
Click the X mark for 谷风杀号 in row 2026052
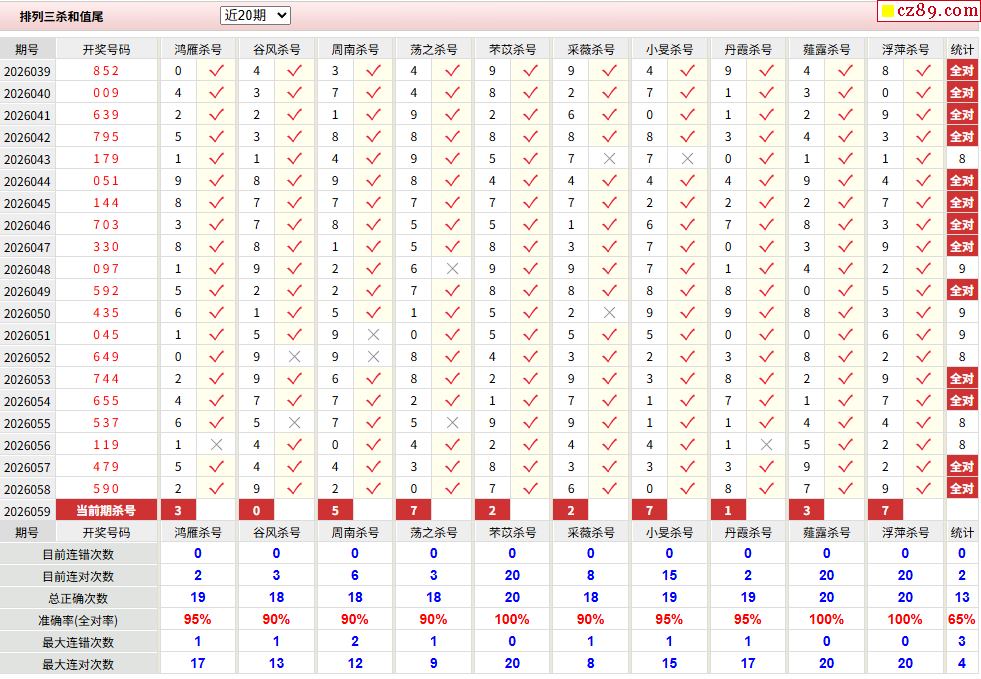(295, 357)
